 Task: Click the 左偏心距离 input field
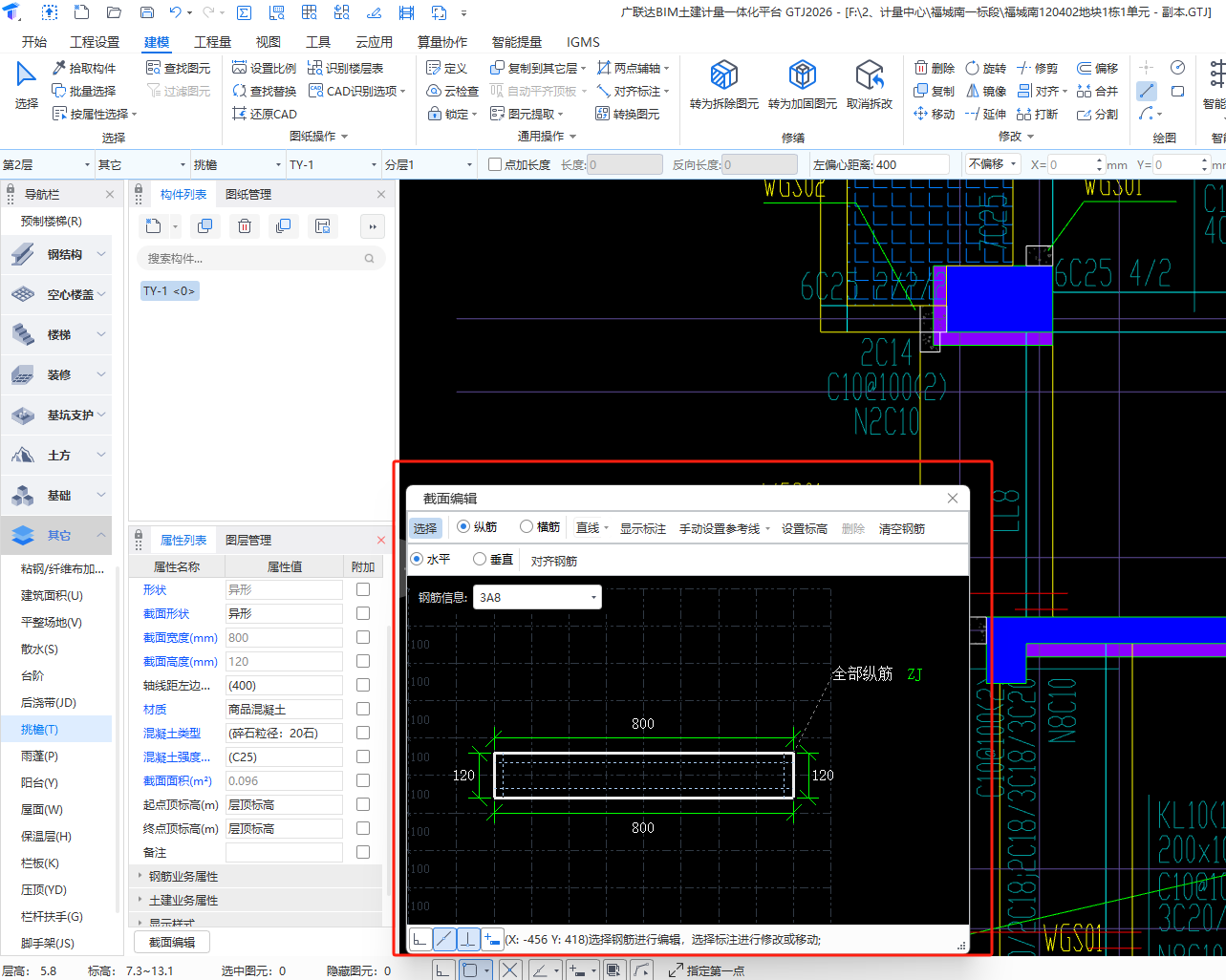point(911,164)
